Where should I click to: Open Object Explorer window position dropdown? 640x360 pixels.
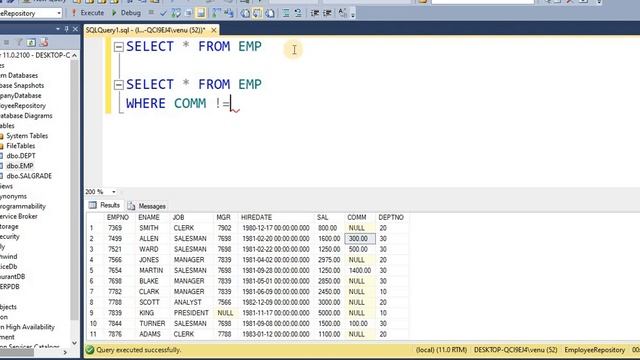[58, 29]
